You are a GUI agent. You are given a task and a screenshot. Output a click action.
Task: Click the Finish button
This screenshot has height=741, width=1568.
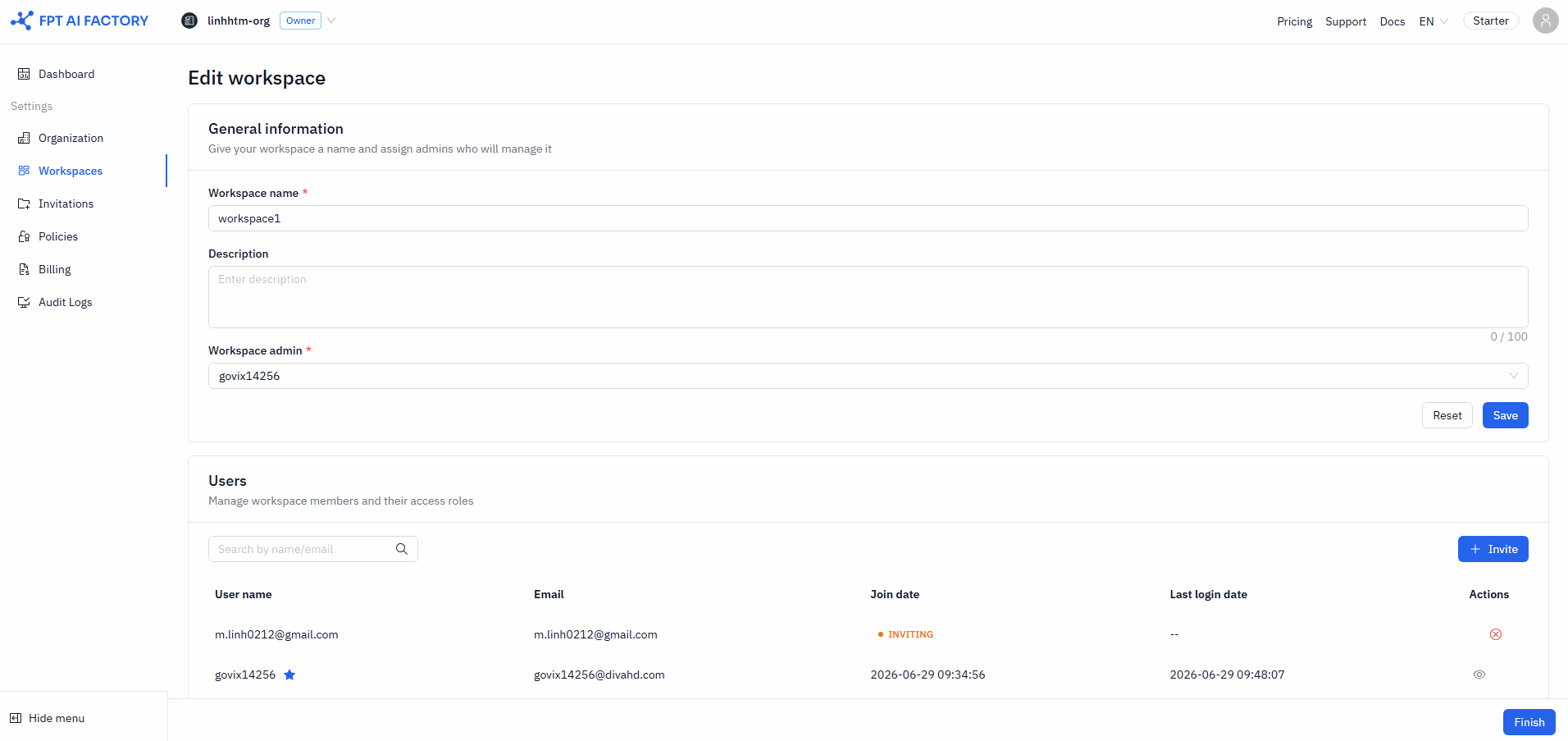[1529, 722]
